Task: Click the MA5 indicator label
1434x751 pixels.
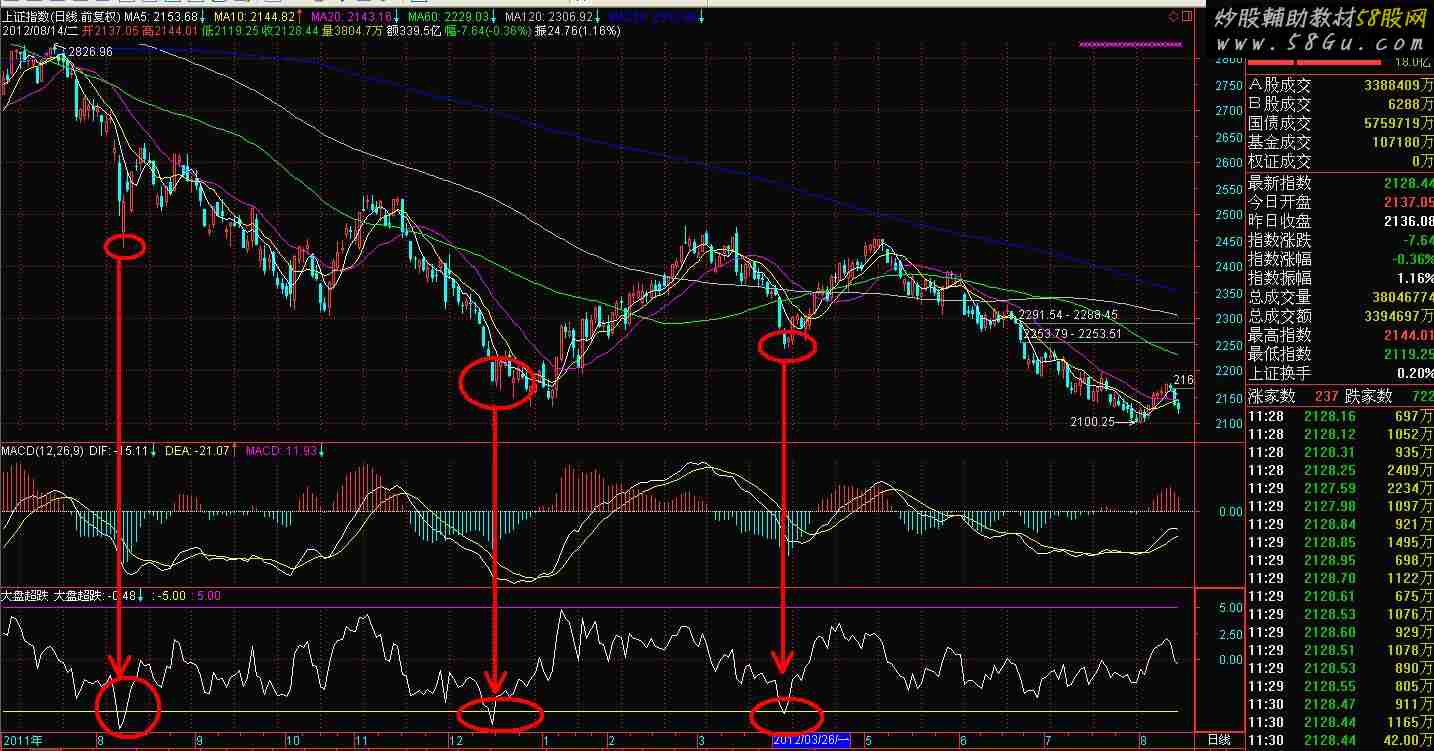Action: 160,18
